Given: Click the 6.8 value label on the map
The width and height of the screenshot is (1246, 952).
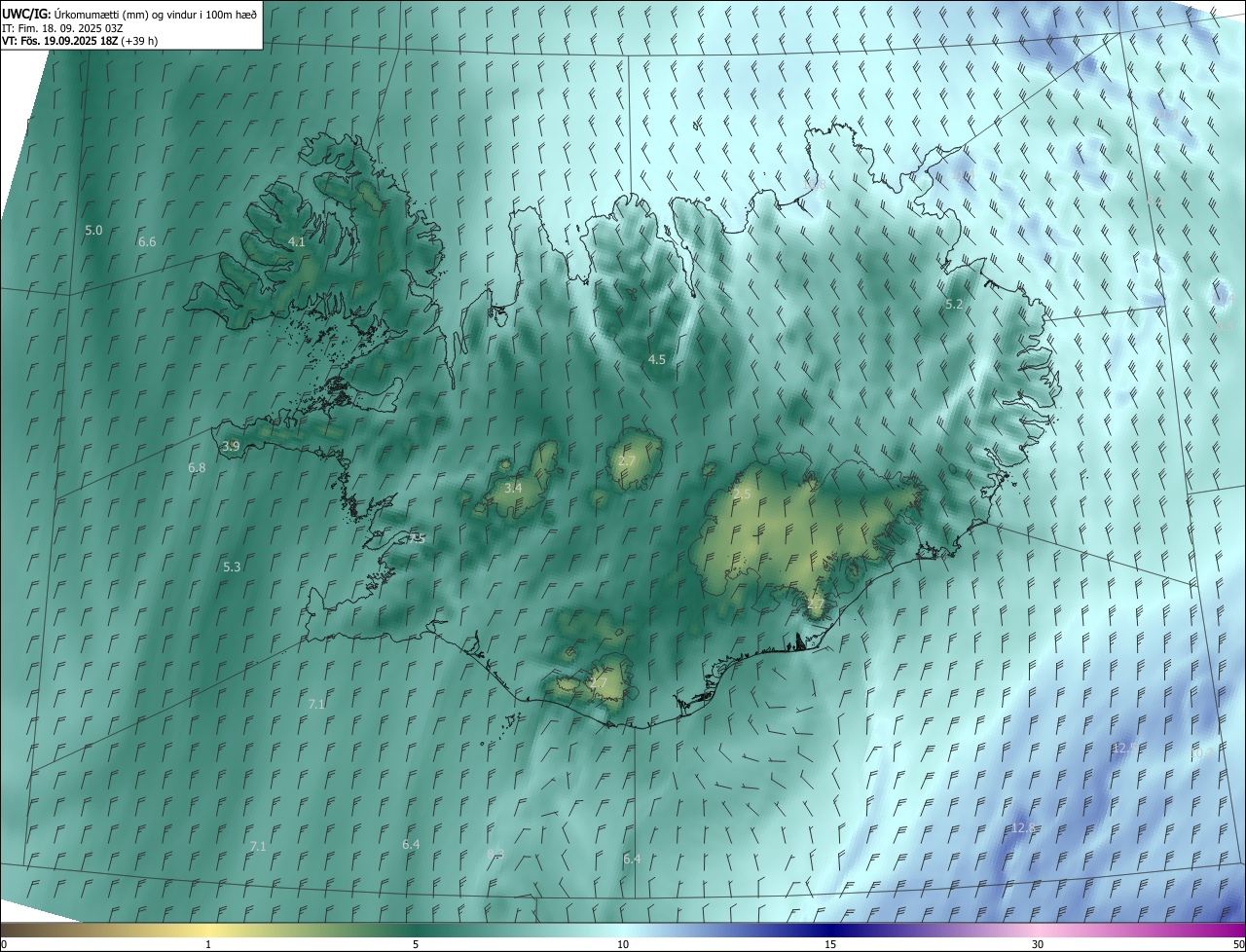Looking at the screenshot, I should [x=197, y=467].
